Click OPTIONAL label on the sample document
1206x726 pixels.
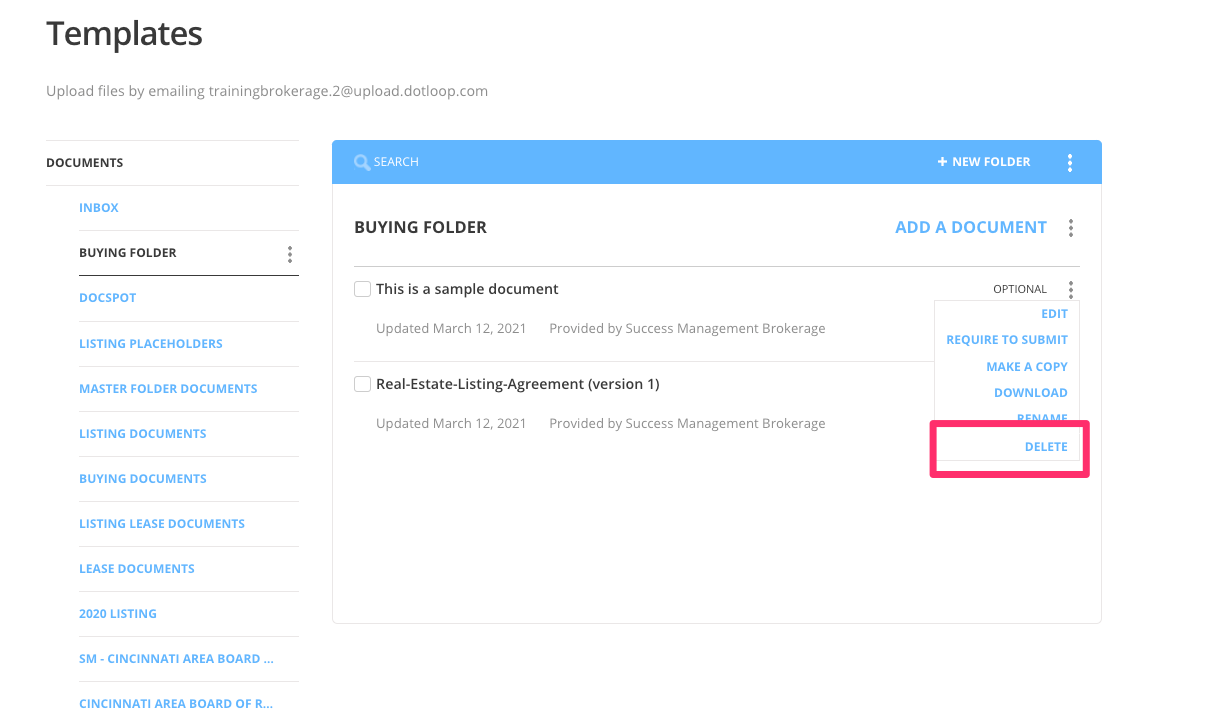[1019, 288]
